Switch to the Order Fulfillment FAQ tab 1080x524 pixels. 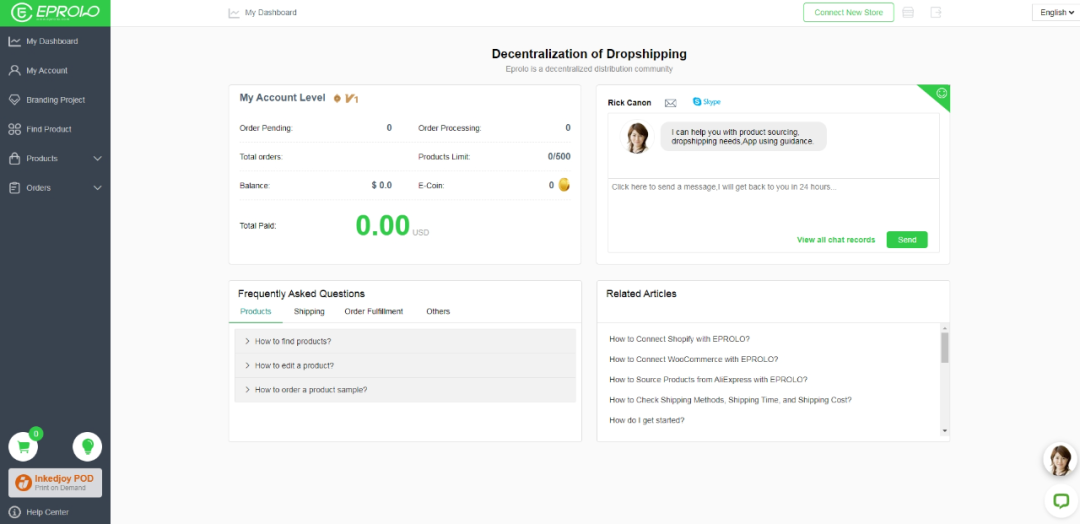[373, 312]
